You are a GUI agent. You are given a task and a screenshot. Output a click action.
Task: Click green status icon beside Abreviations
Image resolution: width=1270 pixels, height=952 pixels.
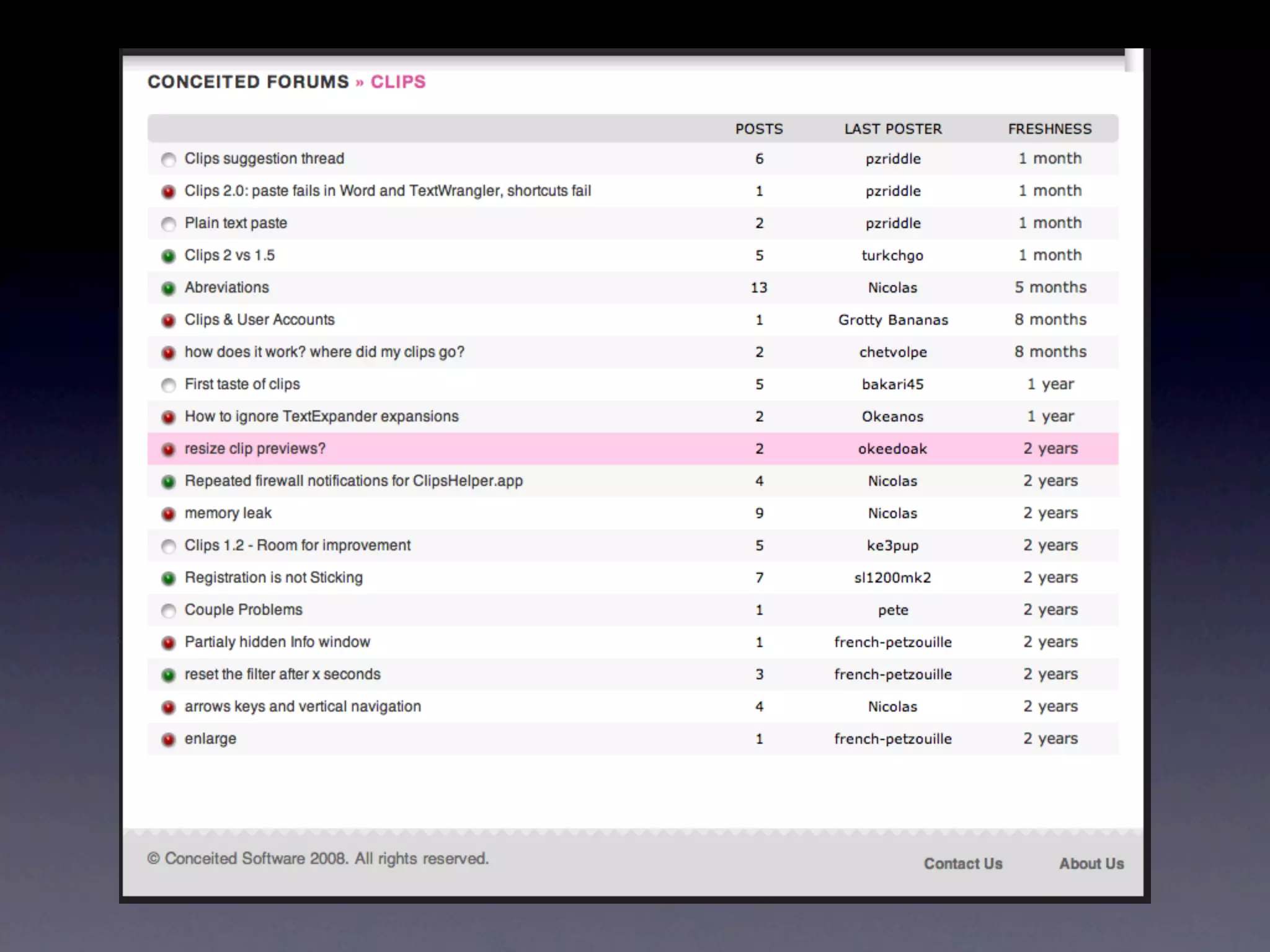click(x=168, y=288)
